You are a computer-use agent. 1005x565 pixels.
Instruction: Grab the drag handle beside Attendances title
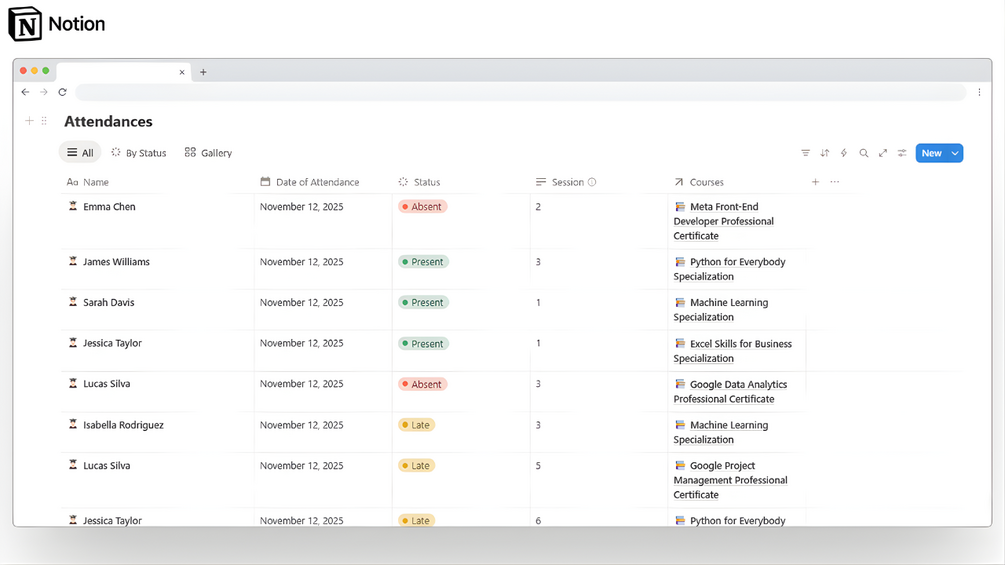click(x=44, y=120)
